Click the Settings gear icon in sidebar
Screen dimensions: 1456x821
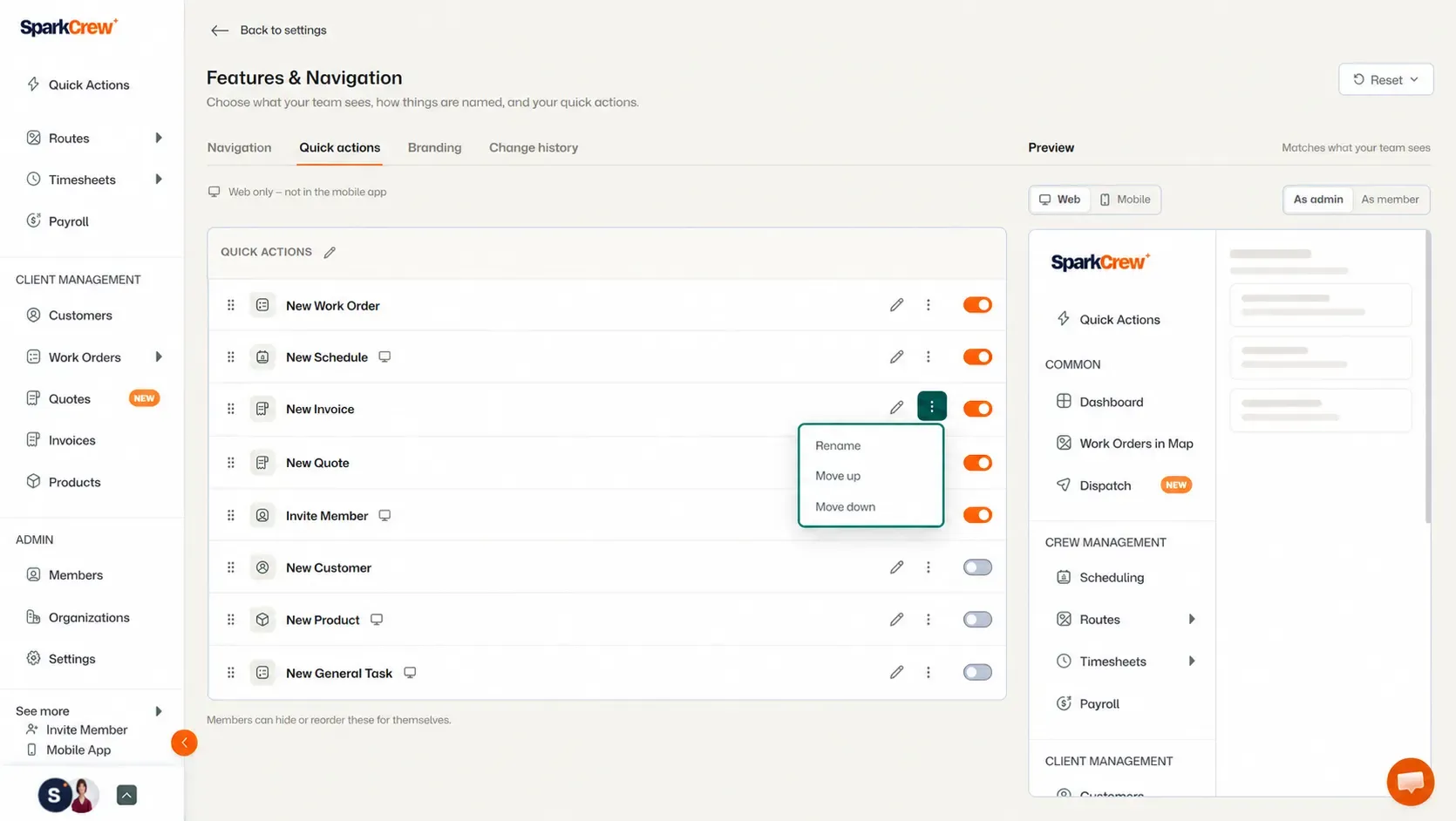33,658
